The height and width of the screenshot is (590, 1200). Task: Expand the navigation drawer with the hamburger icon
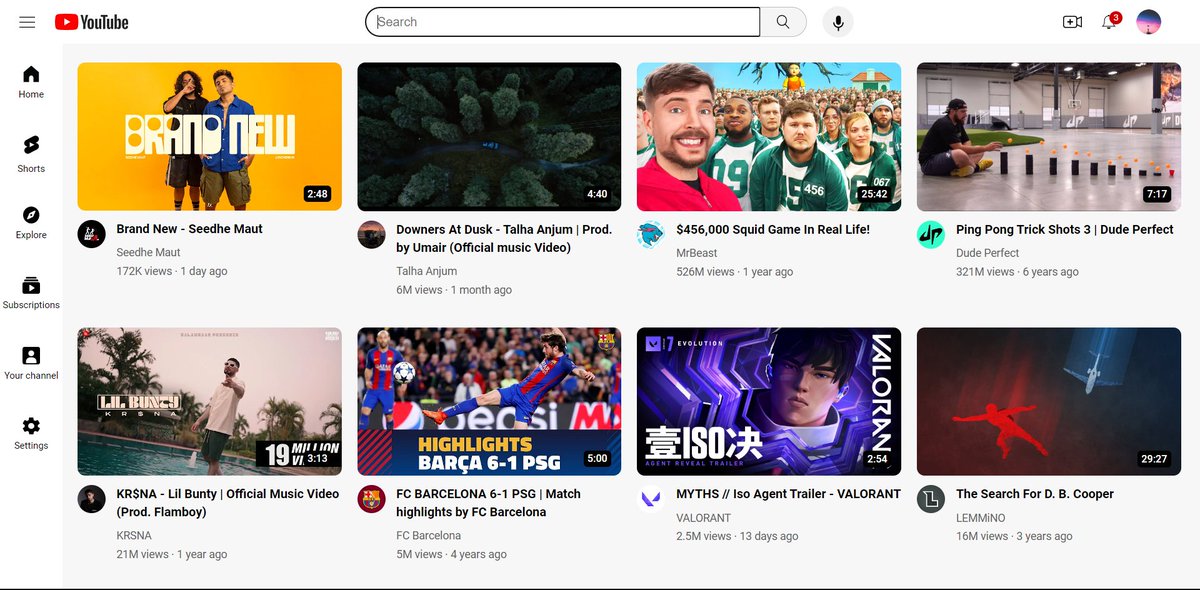tap(27, 21)
